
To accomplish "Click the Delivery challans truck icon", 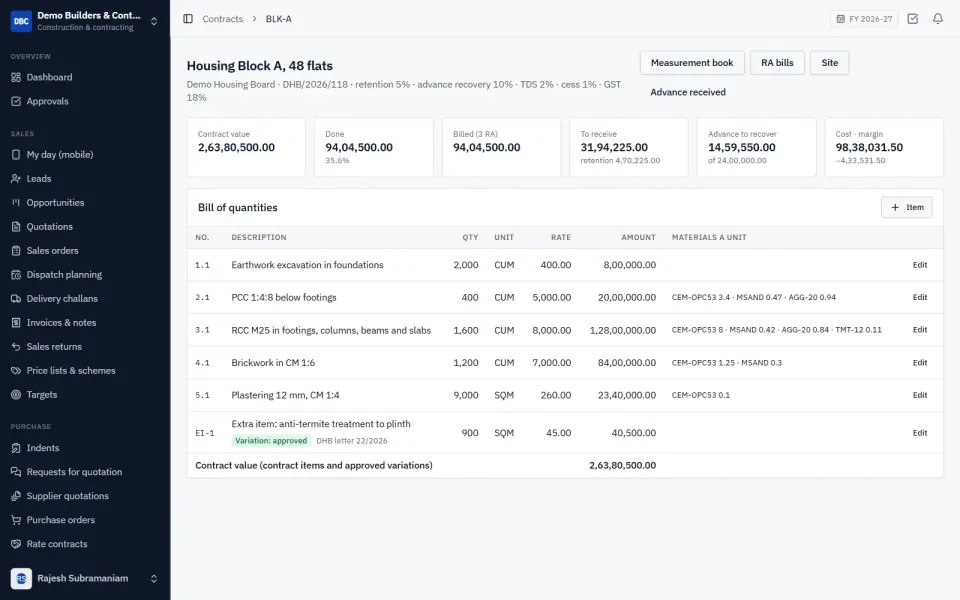I will pos(16,299).
